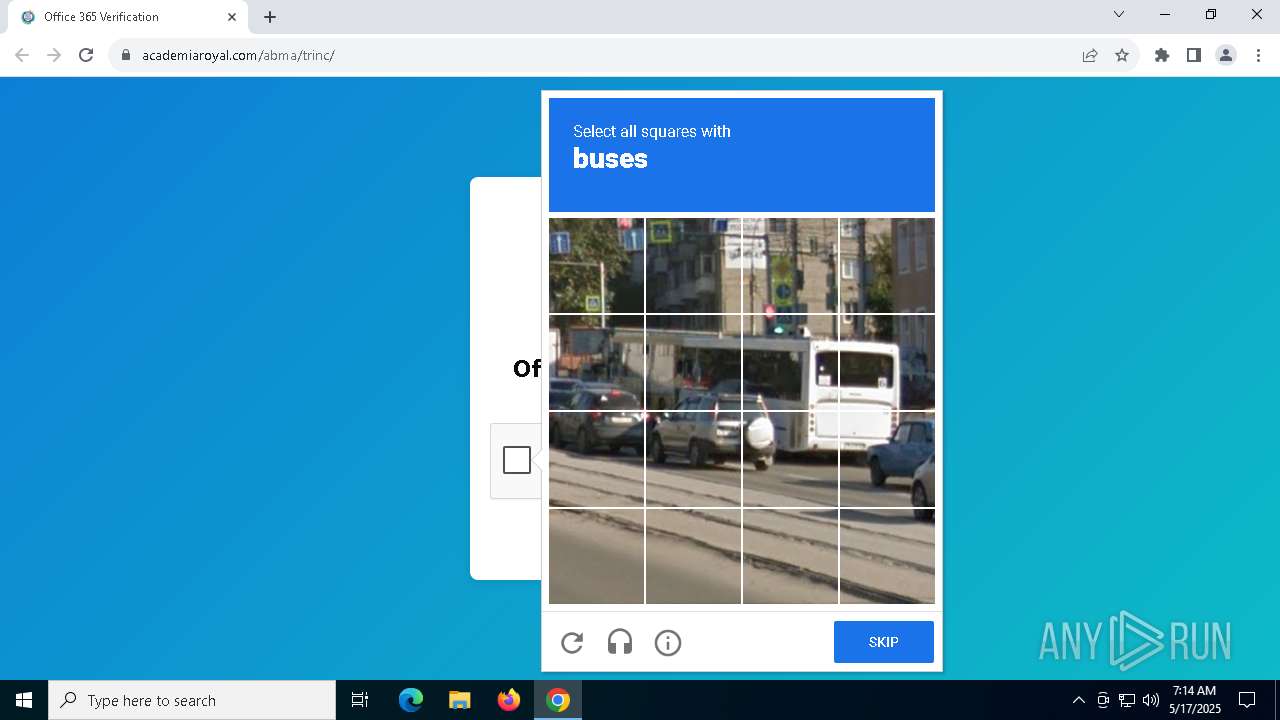Viewport: 1280px width, 720px height.
Task: Click the Type here to search box
Action: (x=192, y=700)
